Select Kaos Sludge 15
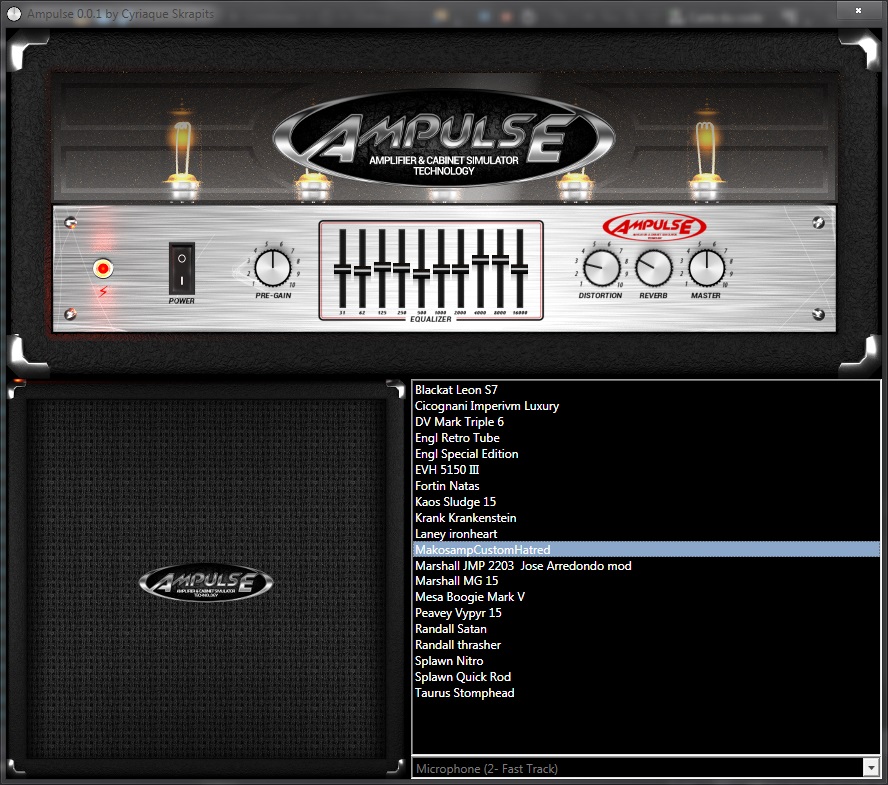888x785 pixels. [646, 502]
